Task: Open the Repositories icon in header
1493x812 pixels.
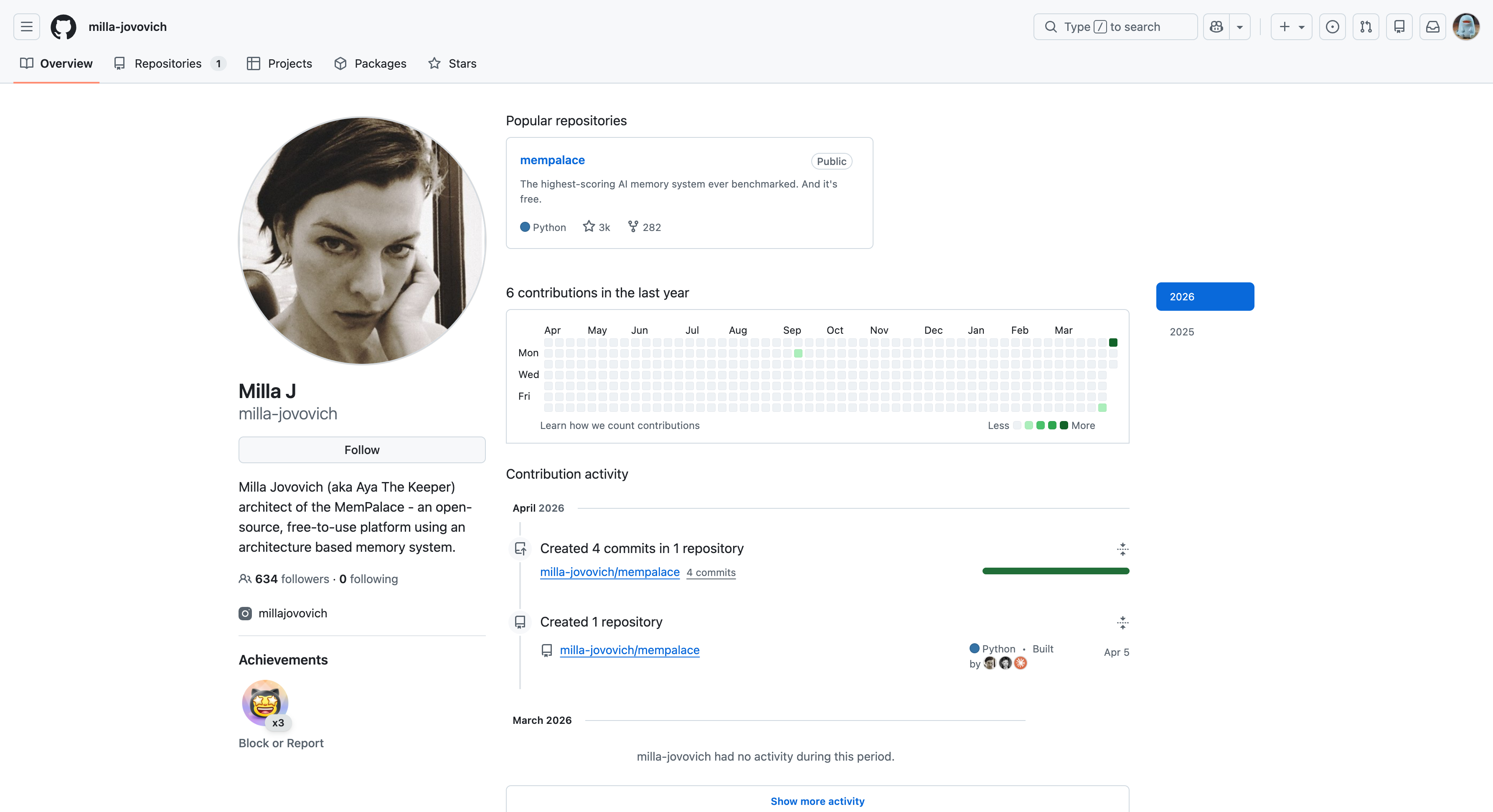Action: (x=1399, y=27)
